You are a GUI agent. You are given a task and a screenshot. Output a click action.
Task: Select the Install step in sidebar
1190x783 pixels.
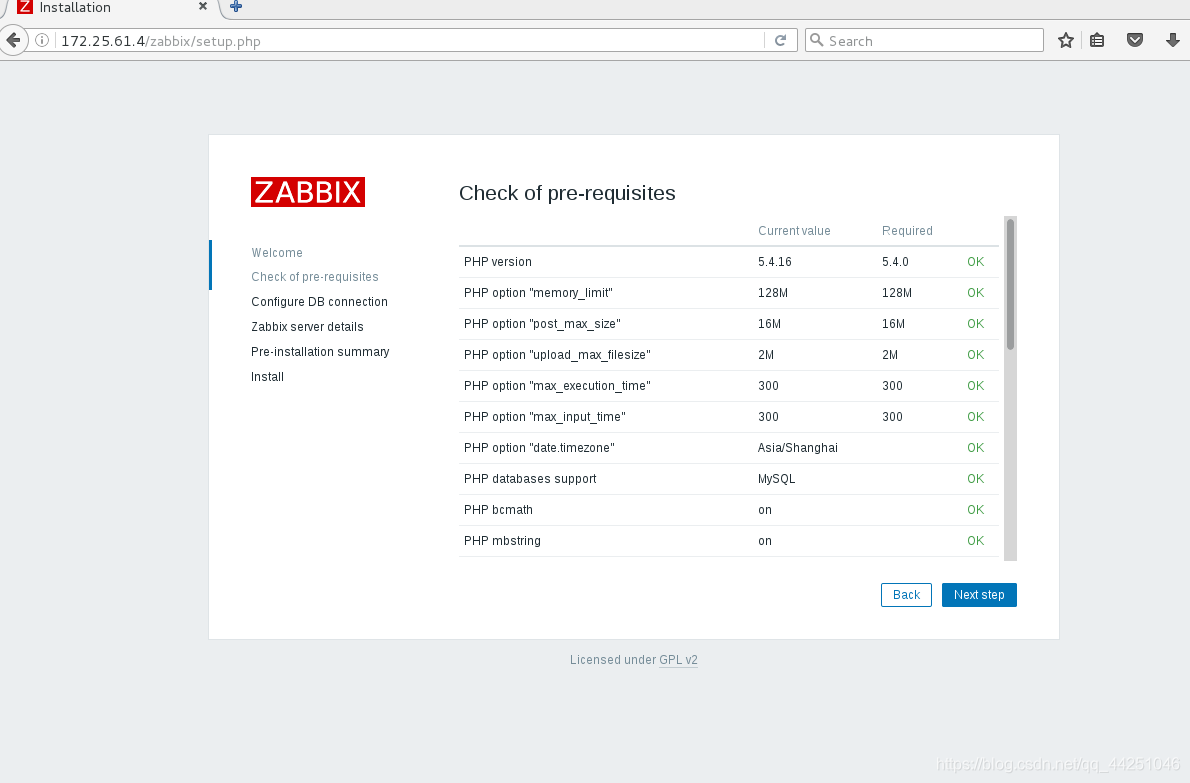point(267,377)
